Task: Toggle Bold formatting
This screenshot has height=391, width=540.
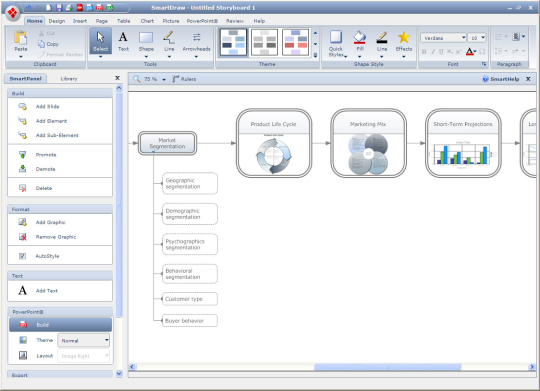Action: click(424, 52)
